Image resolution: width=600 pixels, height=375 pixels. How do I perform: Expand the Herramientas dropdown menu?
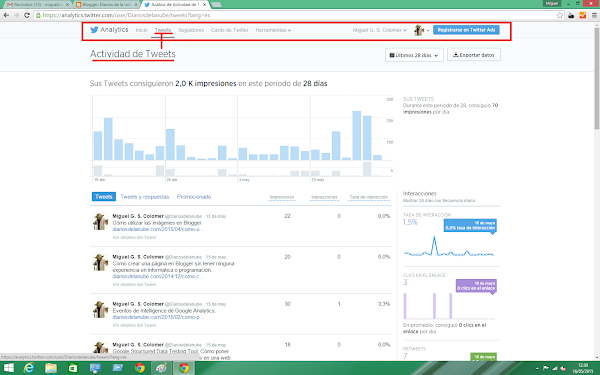coord(273,30)
